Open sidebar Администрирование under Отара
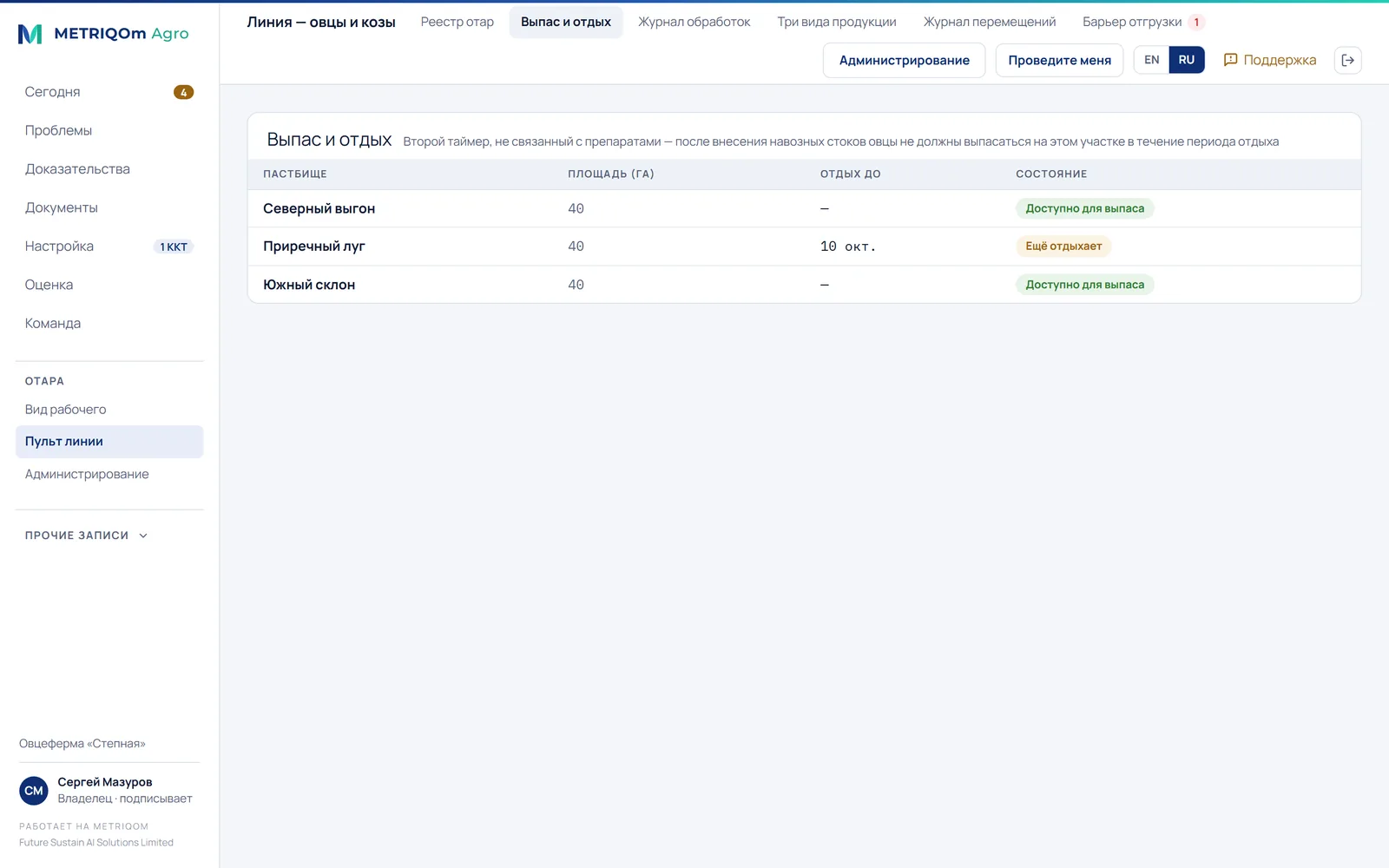 tap(109, 474)
